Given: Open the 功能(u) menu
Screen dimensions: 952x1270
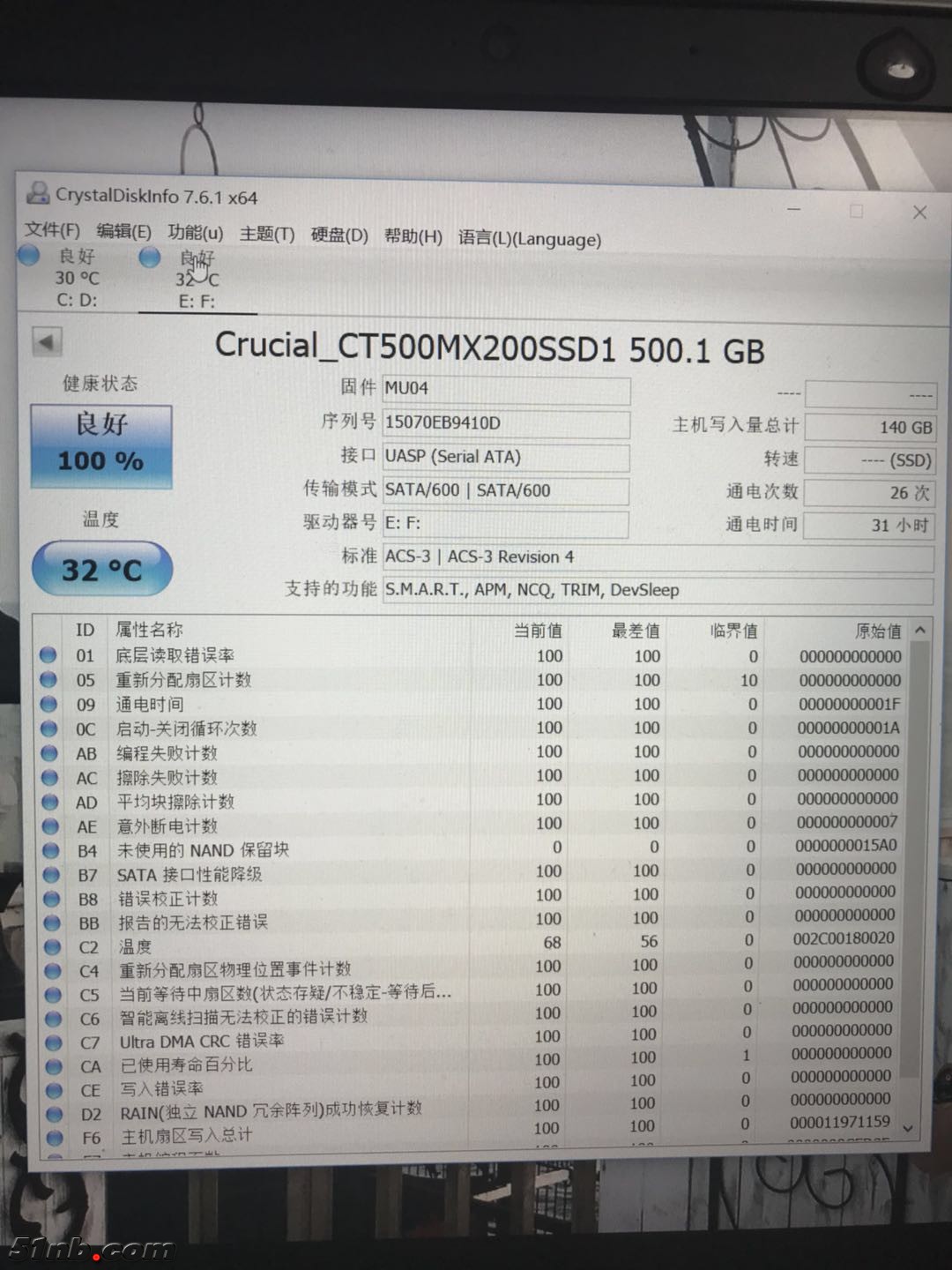Looking at the screenshot, I should coord(195,232).
